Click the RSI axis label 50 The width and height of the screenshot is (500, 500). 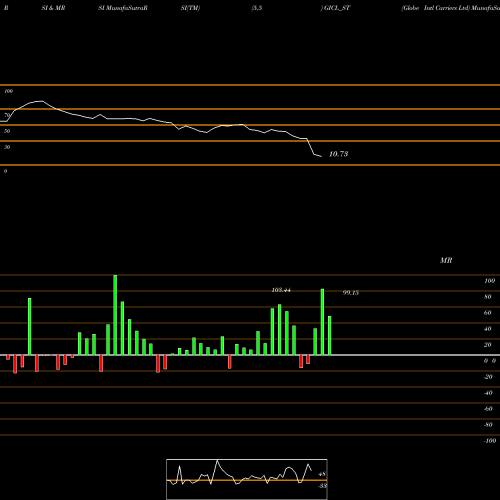[x=7, y=131]
